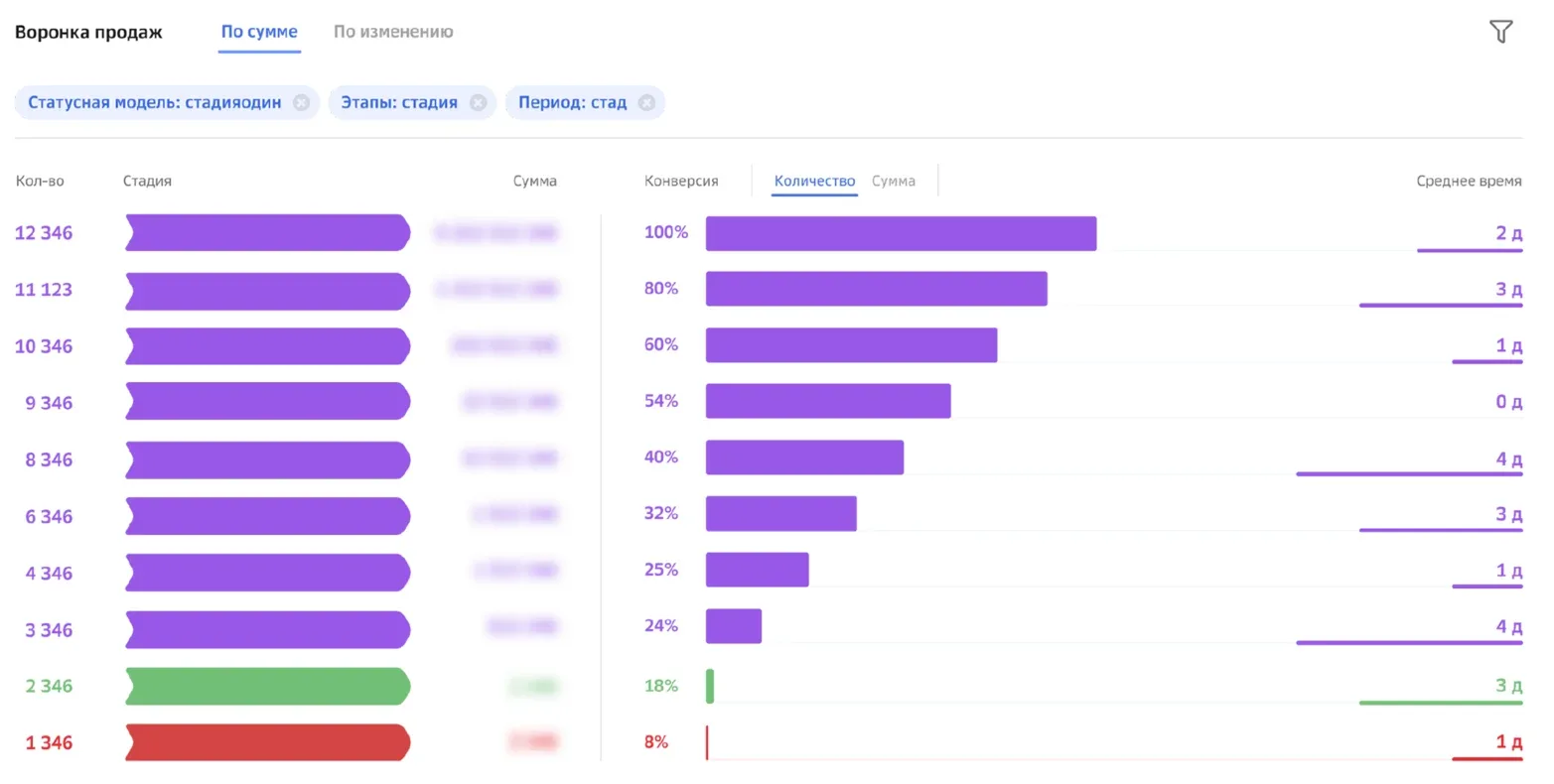Click the purple stage bar in the 4 346 row
The height and width of the screenshot is (784, 1554).
[x=268, y=573]
